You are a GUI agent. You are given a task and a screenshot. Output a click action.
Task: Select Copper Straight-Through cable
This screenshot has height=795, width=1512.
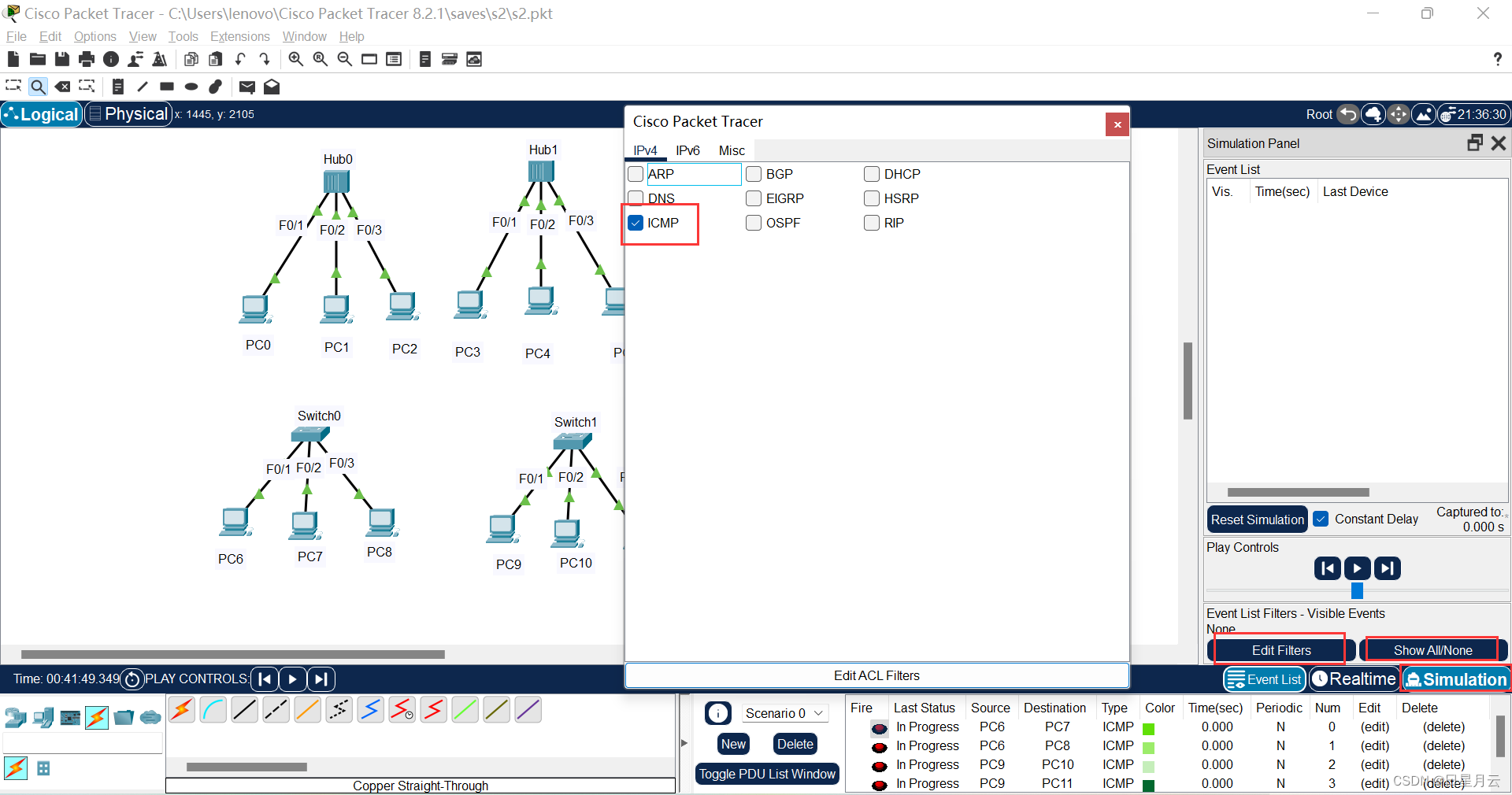[245, 710]
